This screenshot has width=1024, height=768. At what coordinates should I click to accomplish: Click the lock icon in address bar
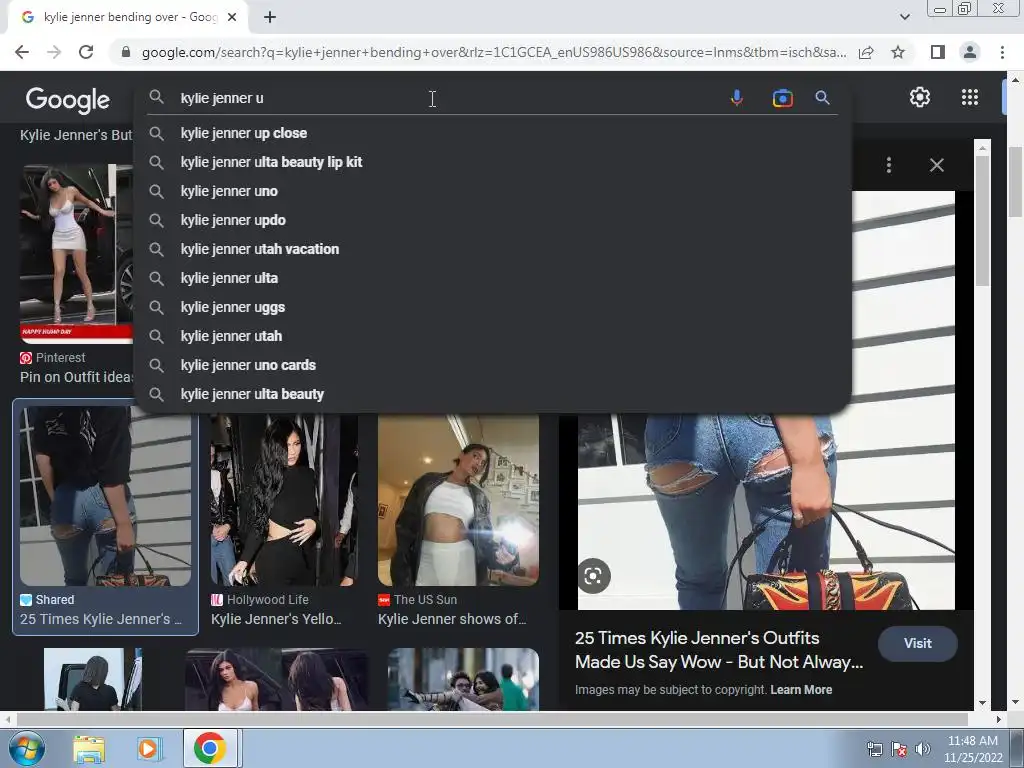coord(126,52)
